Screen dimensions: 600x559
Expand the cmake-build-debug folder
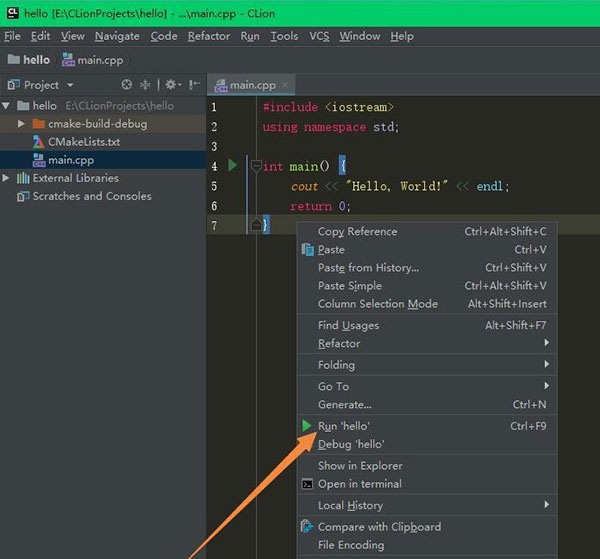tap(22, 124)
